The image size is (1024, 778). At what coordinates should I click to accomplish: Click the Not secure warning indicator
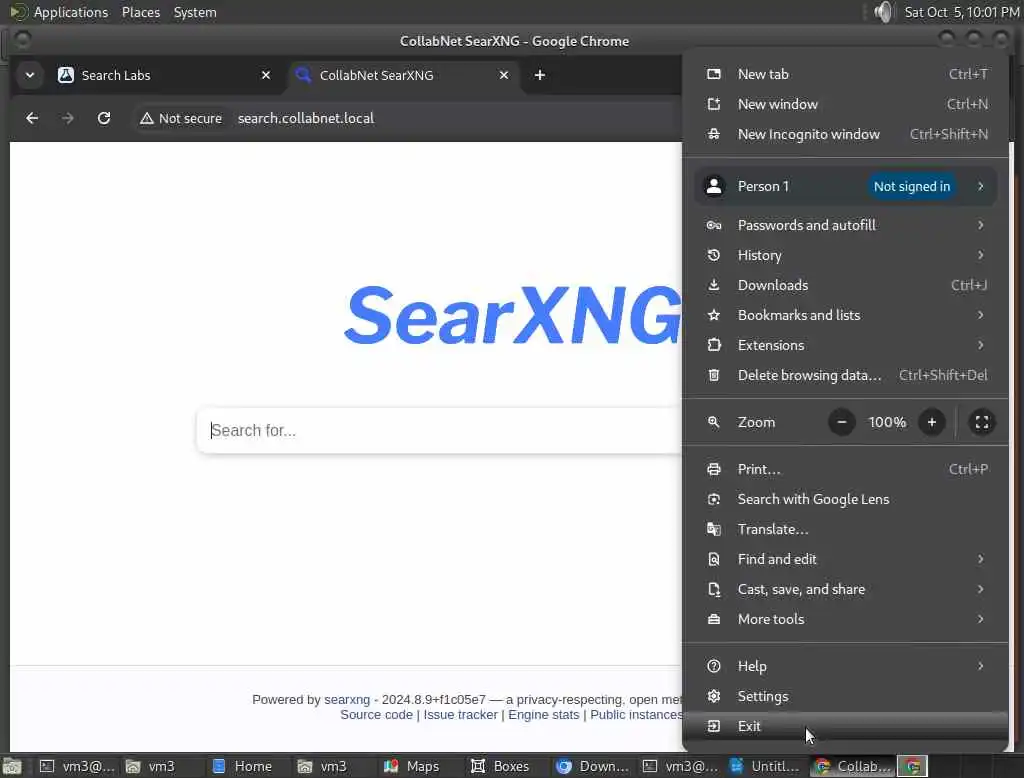181,118
